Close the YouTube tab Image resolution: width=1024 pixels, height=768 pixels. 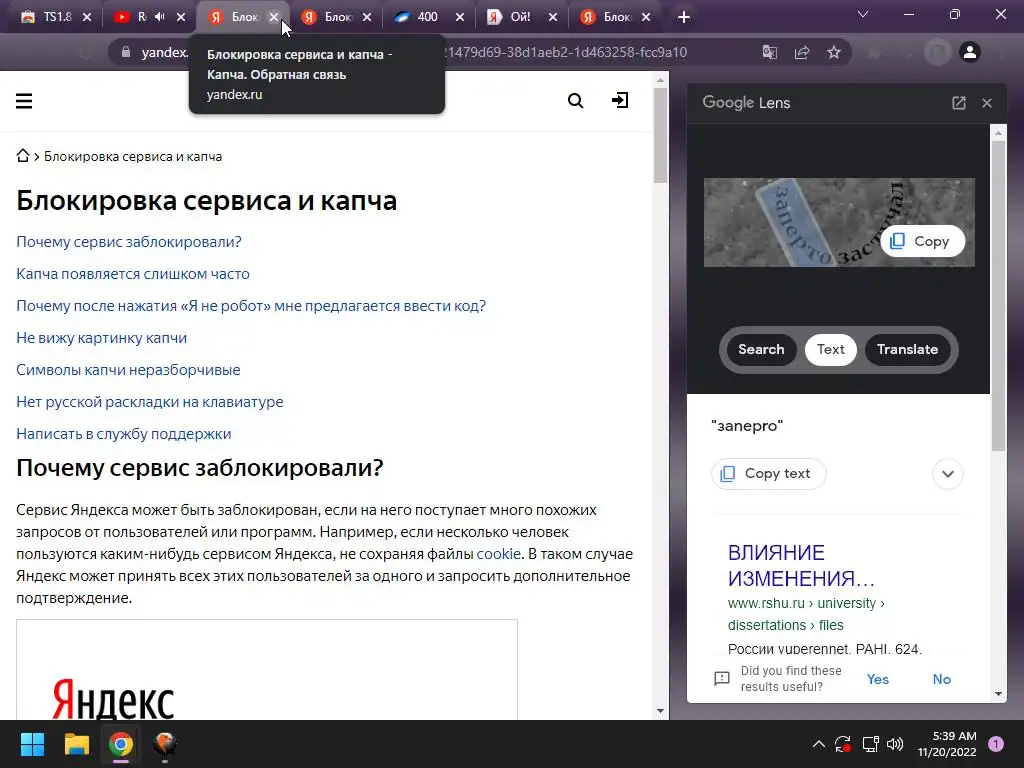[181, 17]
